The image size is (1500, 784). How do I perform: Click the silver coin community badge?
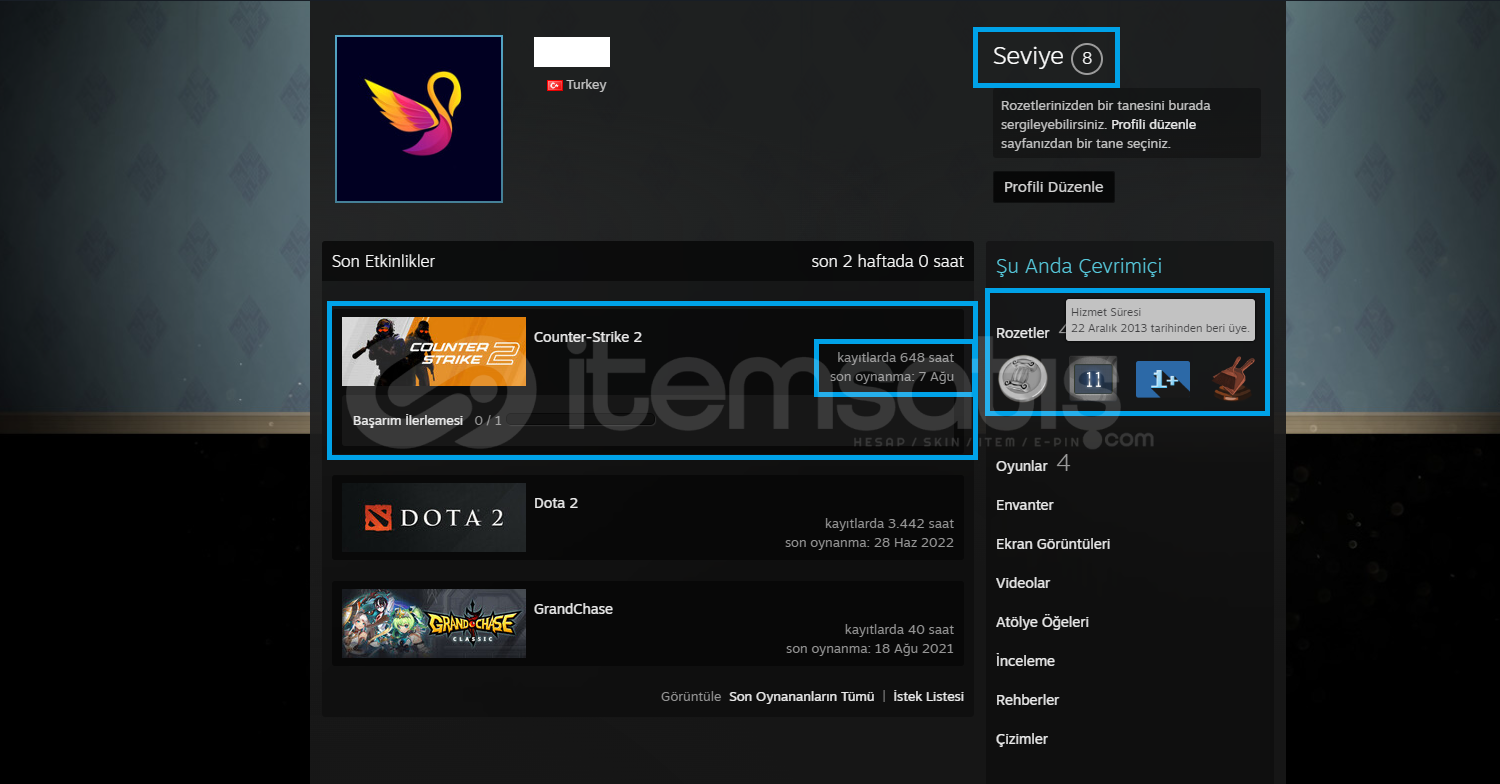click(x=1024, y=380)
